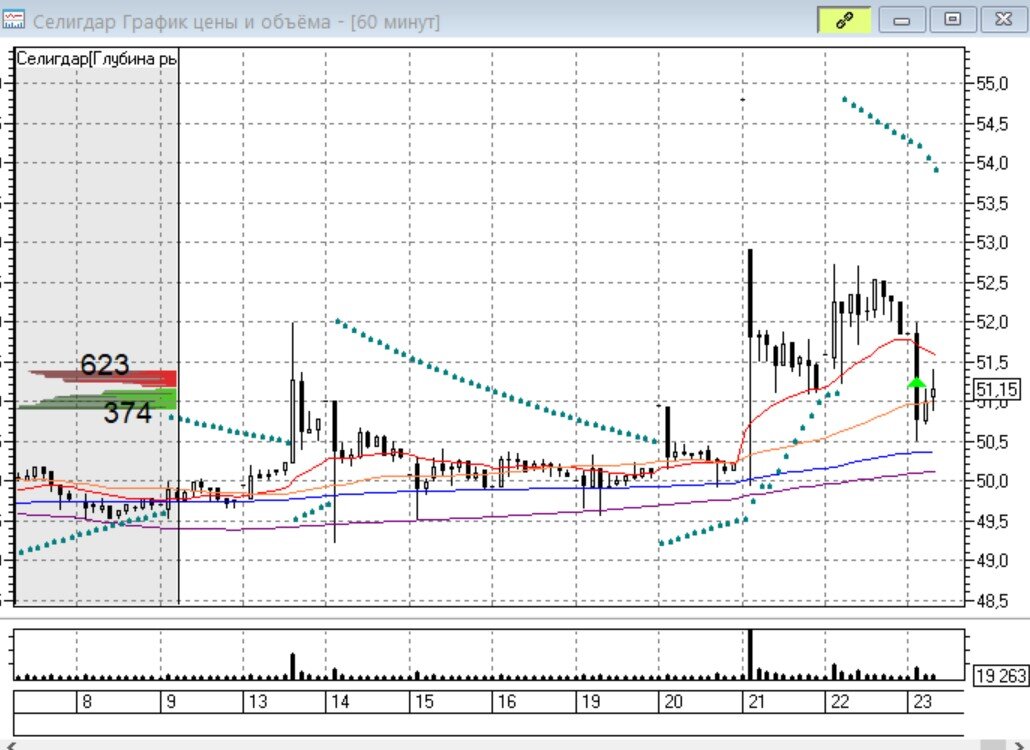
Task: Click the 49,0 price axis label
Action: [x=992, y=561]
